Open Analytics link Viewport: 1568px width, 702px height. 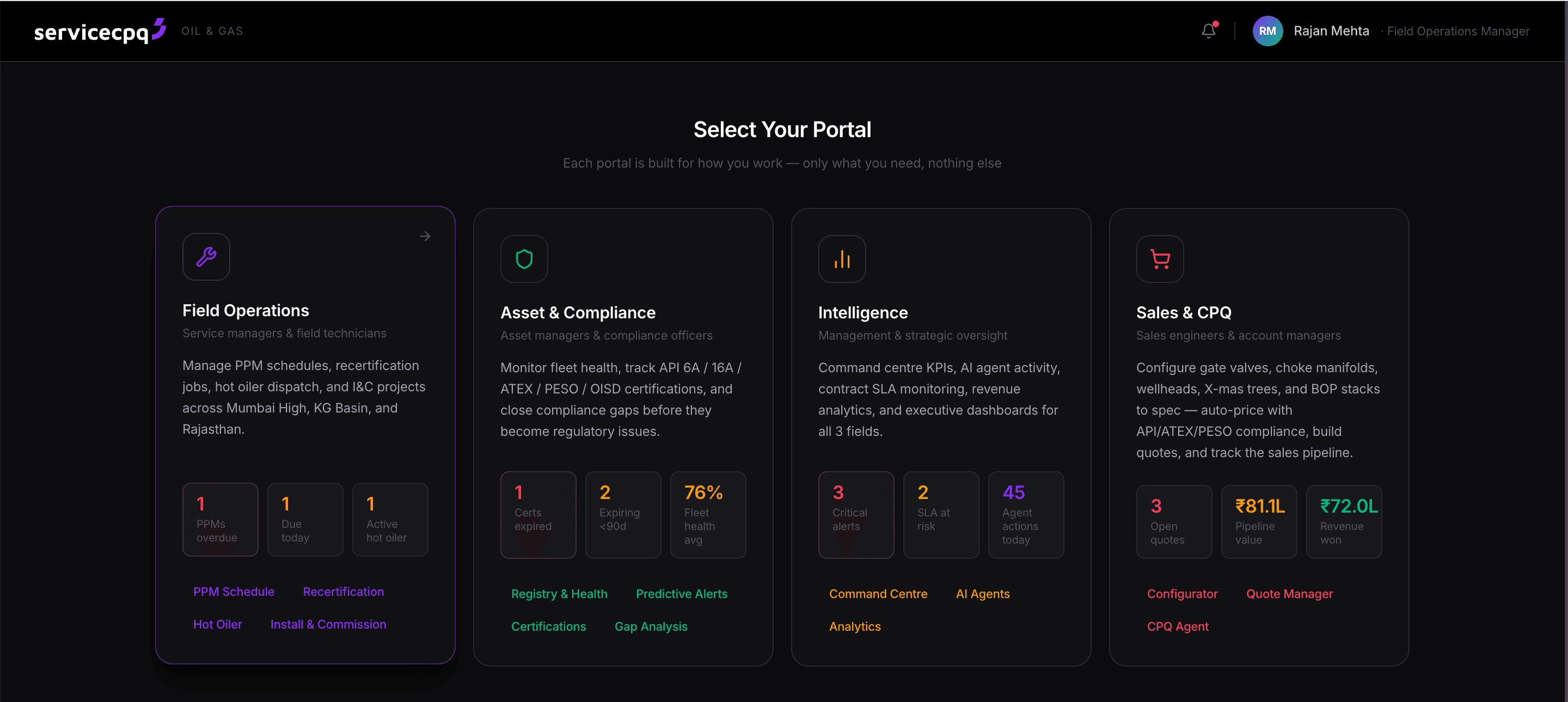[855, 626]
